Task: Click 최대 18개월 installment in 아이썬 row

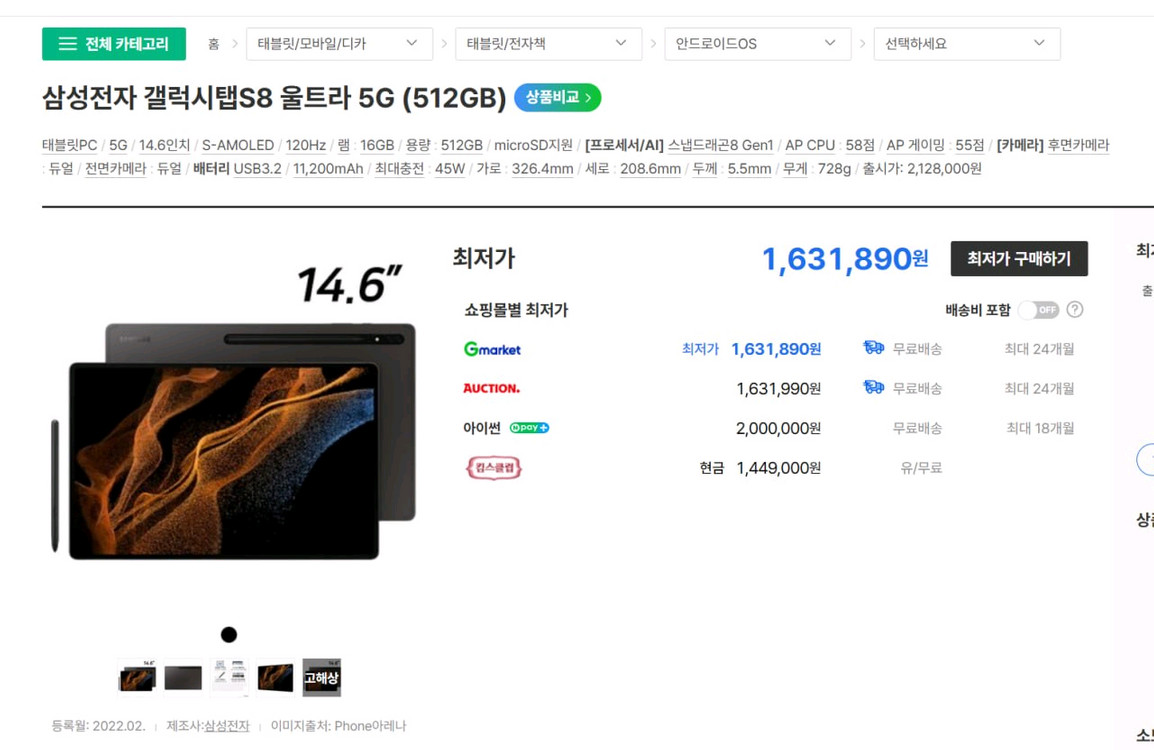Action: point(1040,428)
